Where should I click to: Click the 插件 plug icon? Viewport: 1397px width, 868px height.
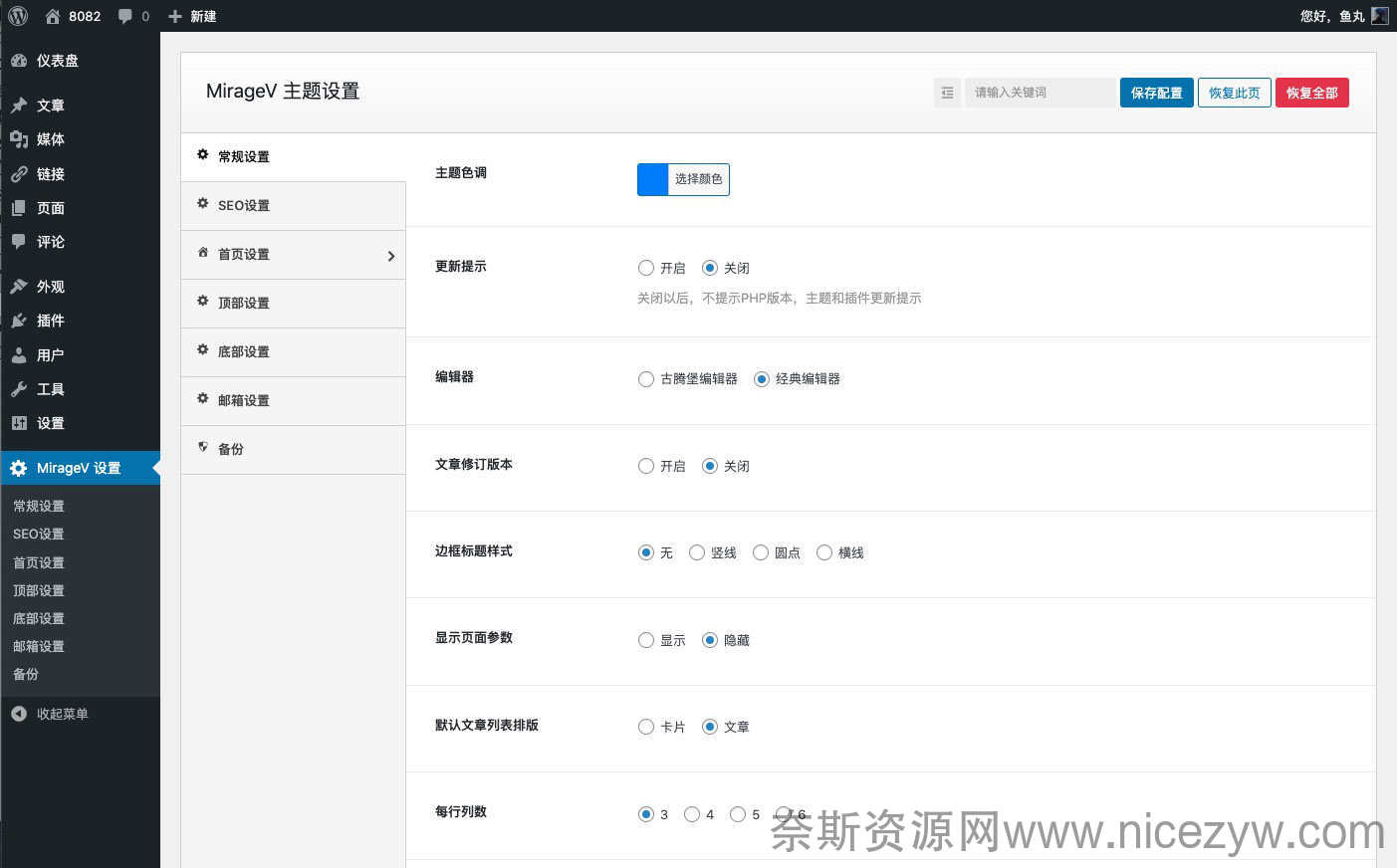coord(19,321)
